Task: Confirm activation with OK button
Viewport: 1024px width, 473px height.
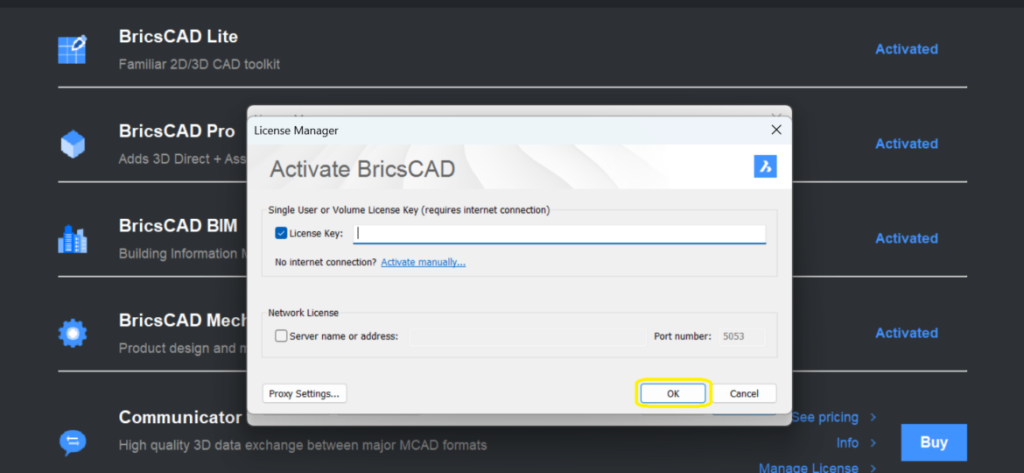Action: (x=673, y=393)
